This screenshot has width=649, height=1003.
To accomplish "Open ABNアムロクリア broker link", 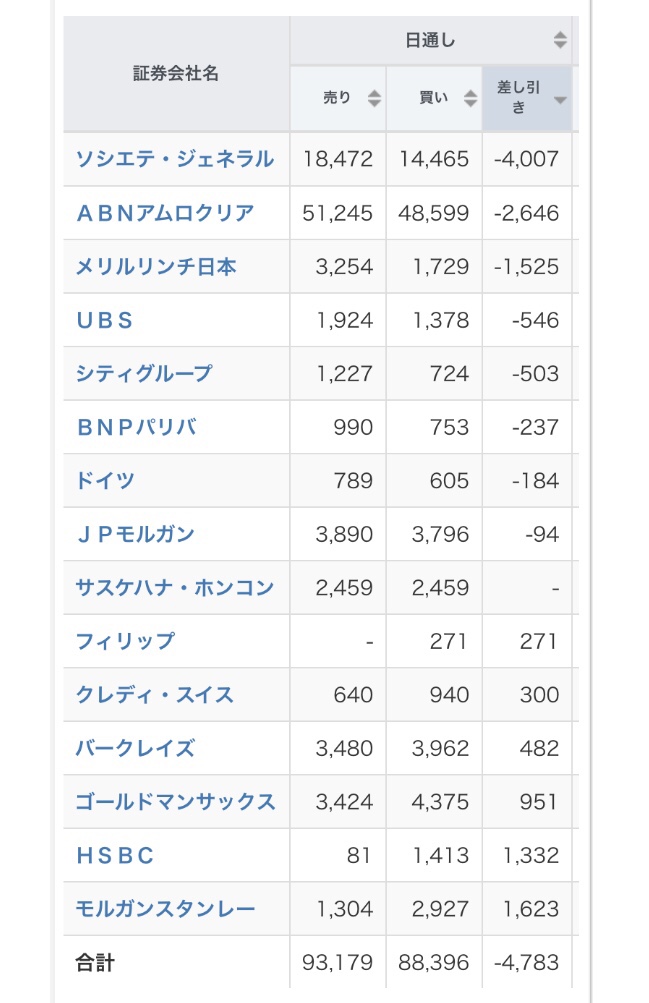I will point(165,212).
